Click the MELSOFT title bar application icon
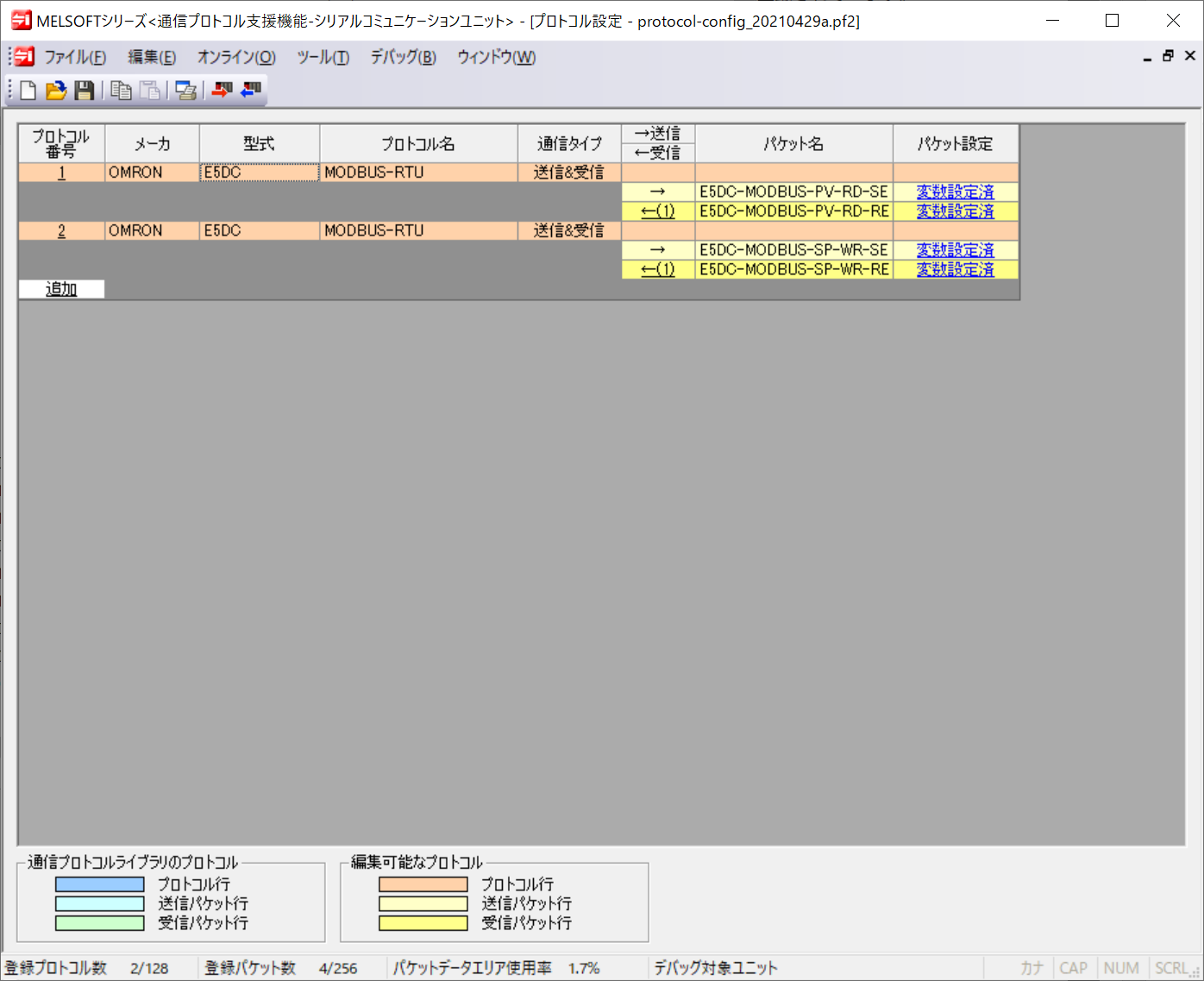This screenshot has width=1204, height=981. pos(22,21)
